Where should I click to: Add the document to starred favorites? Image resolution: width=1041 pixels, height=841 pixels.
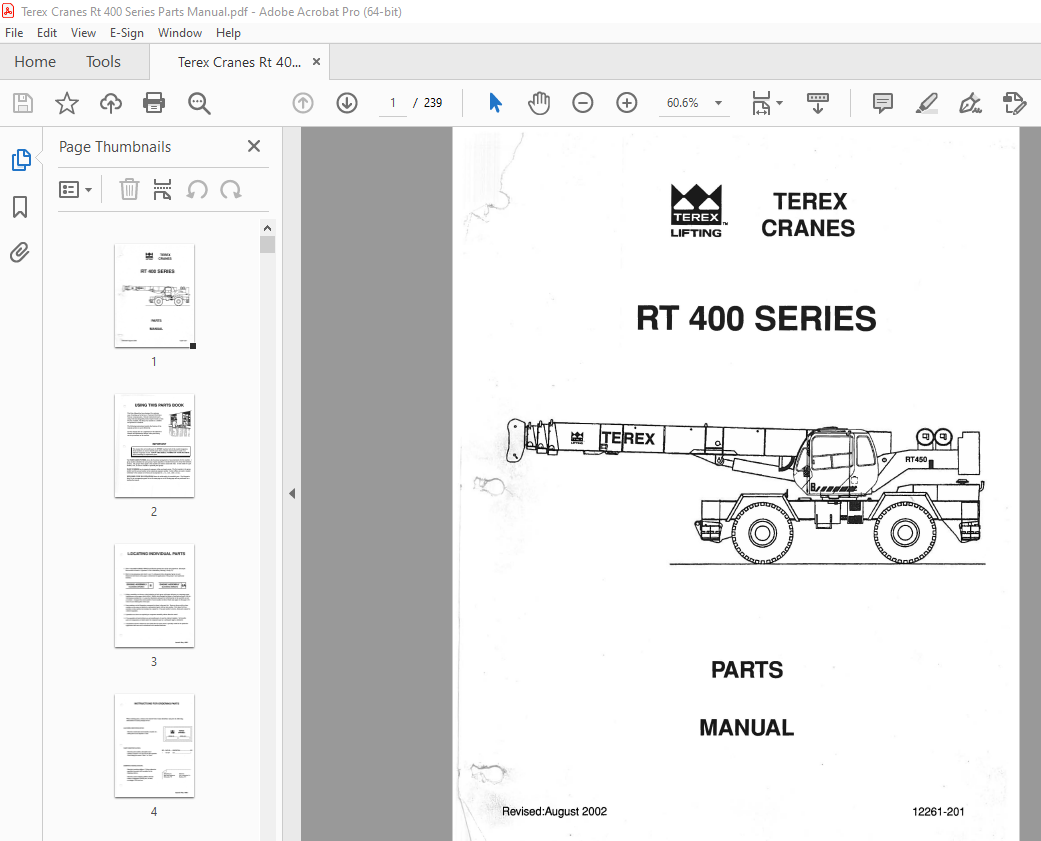[66, 103]
